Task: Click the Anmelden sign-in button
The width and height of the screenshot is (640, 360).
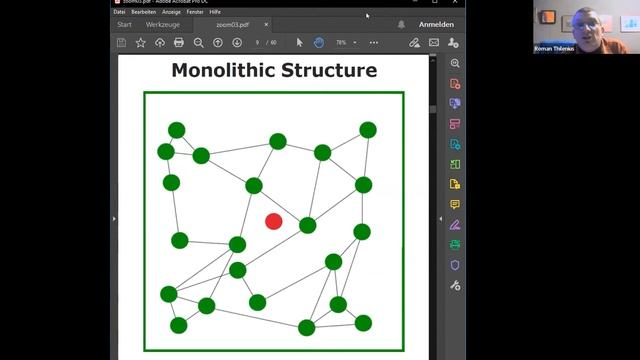Action: click(x=436, y=24)
